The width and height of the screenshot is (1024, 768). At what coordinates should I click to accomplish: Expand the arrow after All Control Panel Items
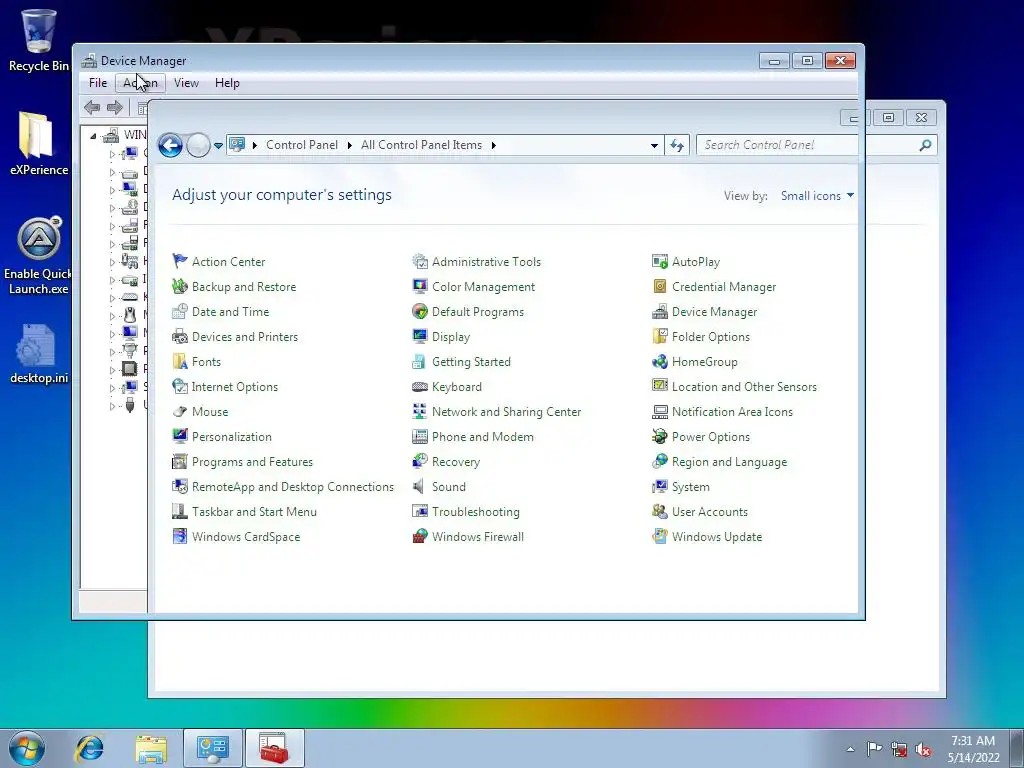(494, 145)
